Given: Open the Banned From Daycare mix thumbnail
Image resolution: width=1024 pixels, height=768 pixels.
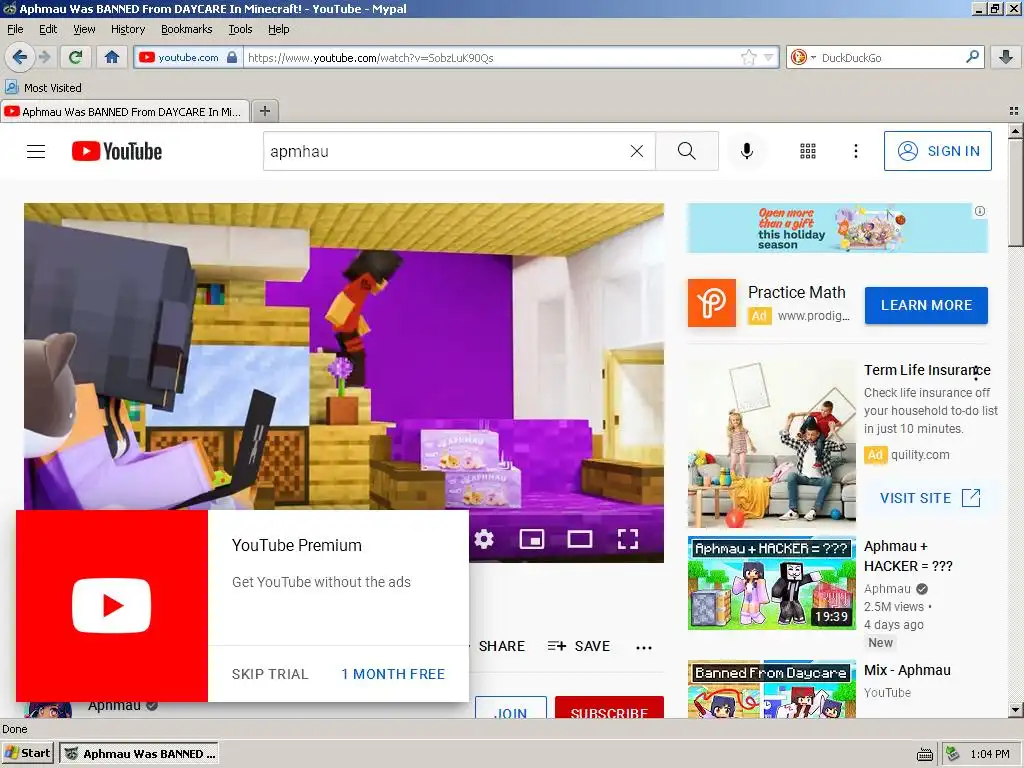Looking at the screenshot, I should point(772,690).
